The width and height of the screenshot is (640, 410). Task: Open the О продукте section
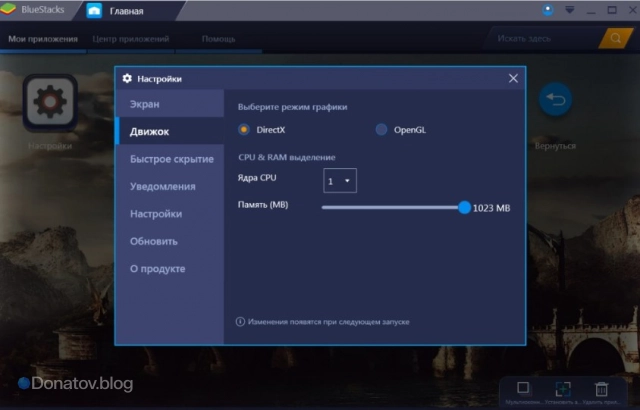pyautogui.click(x=170, y=268)
